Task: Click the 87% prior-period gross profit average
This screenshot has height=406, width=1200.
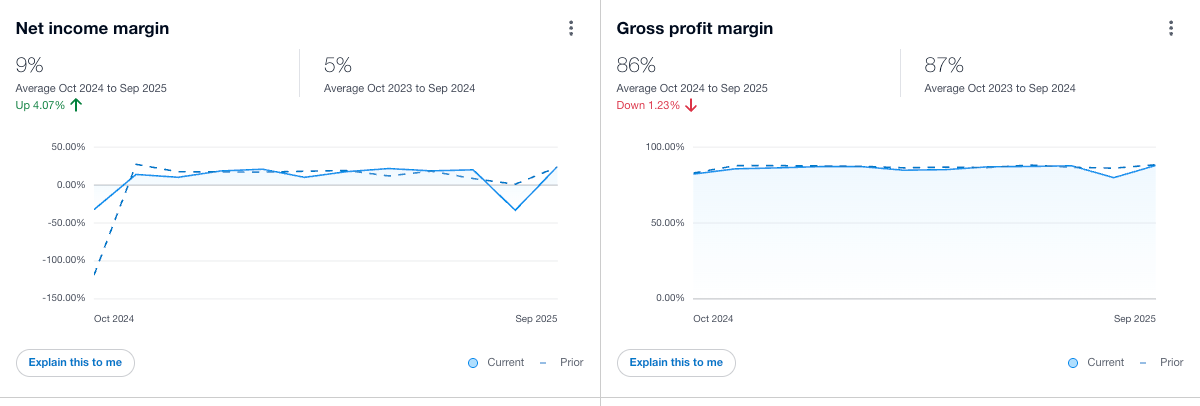Action: (x=944, y=66)
